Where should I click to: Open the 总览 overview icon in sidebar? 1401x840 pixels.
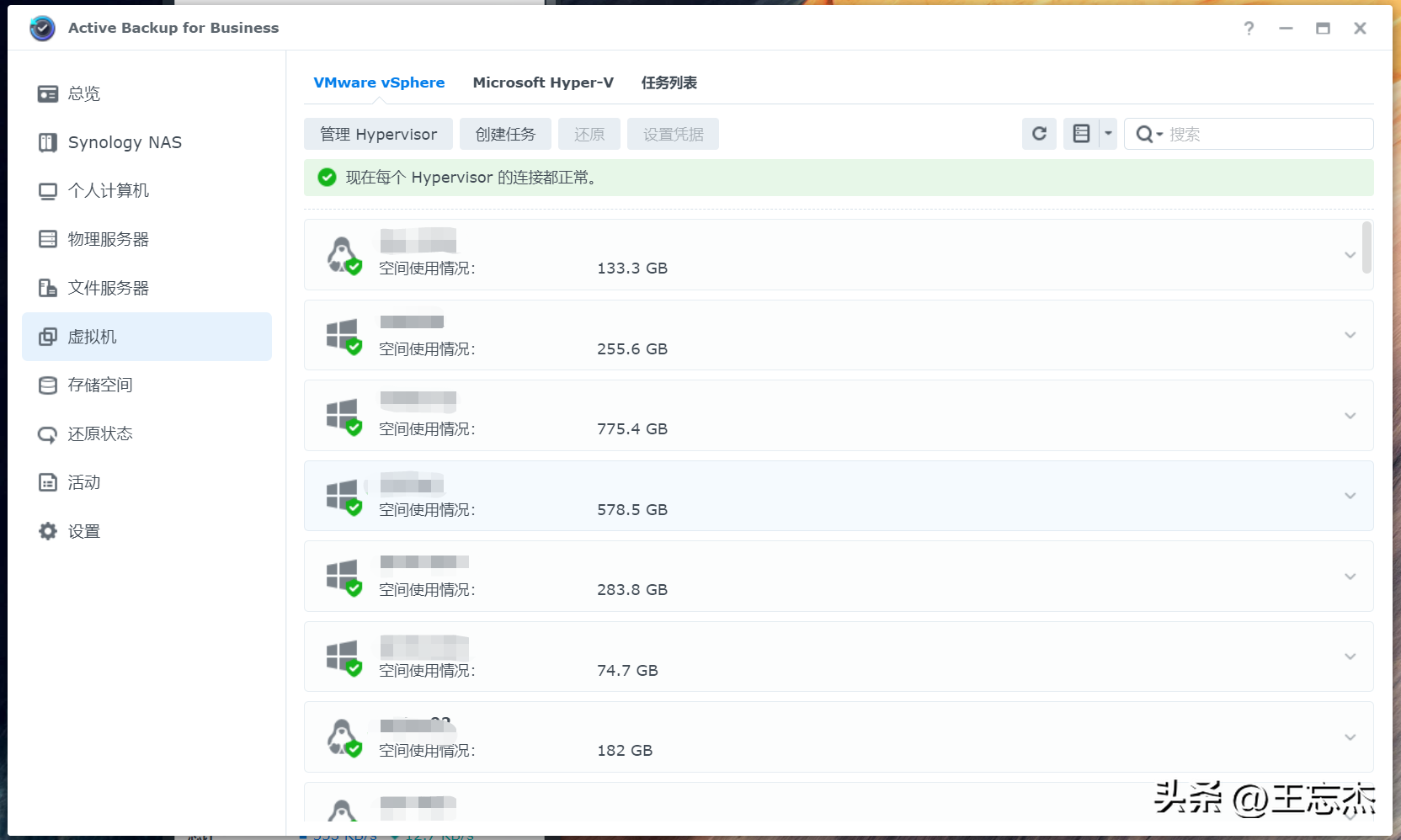click(48, 93)
